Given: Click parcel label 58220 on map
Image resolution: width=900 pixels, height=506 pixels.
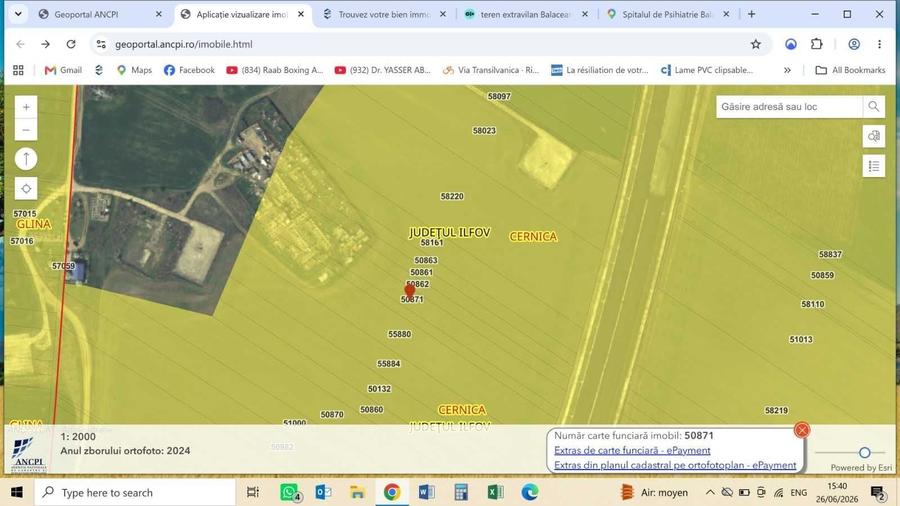Looking at the screenshot, I should (x=452, y=196).
